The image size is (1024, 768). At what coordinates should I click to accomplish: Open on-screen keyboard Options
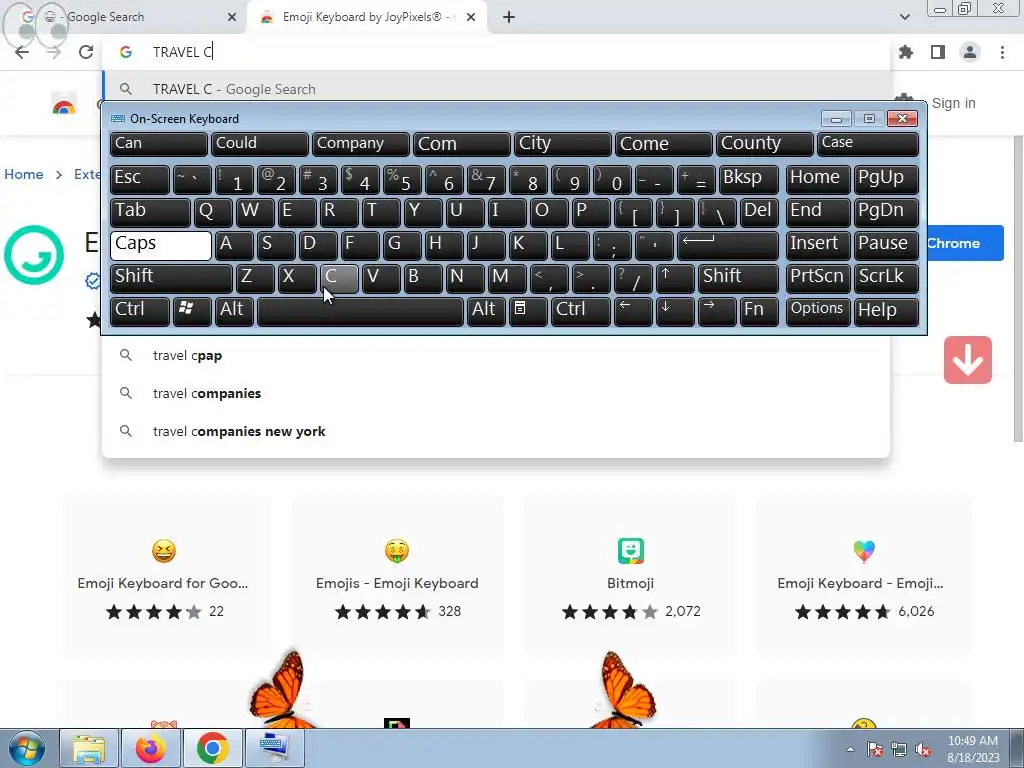point(818,311)
